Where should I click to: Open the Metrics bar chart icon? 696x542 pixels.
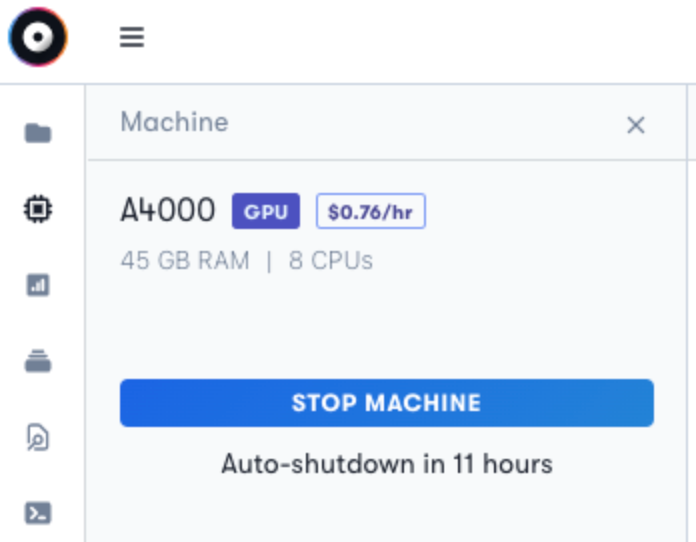point(38,285)
